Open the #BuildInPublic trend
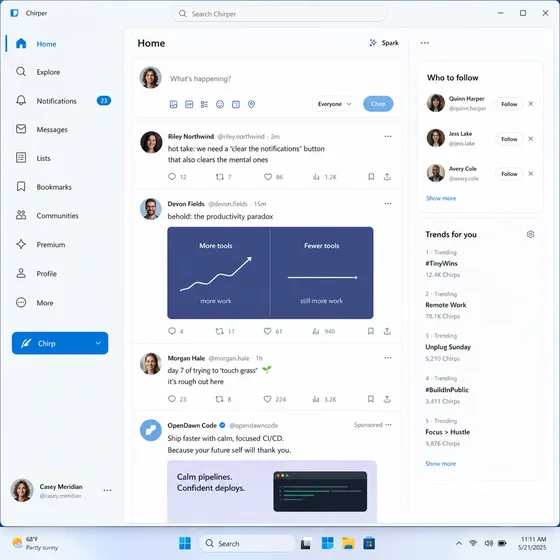 click(447, 390)
